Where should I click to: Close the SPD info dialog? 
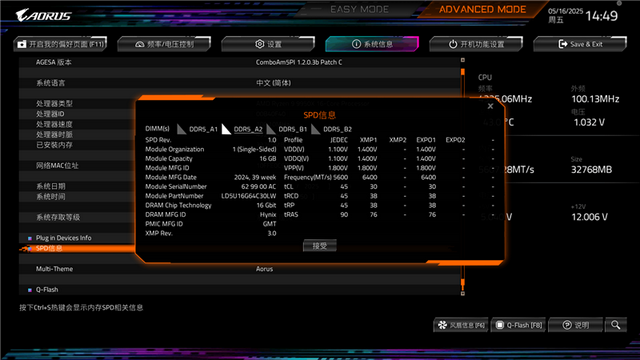[490, 106]
